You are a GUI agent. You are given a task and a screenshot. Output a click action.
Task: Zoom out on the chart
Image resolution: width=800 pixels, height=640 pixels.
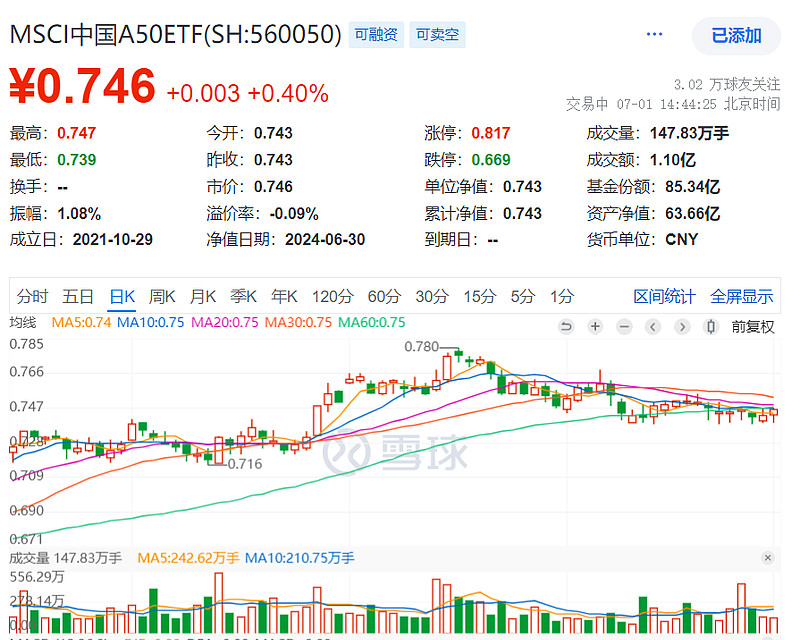point(624,327)
